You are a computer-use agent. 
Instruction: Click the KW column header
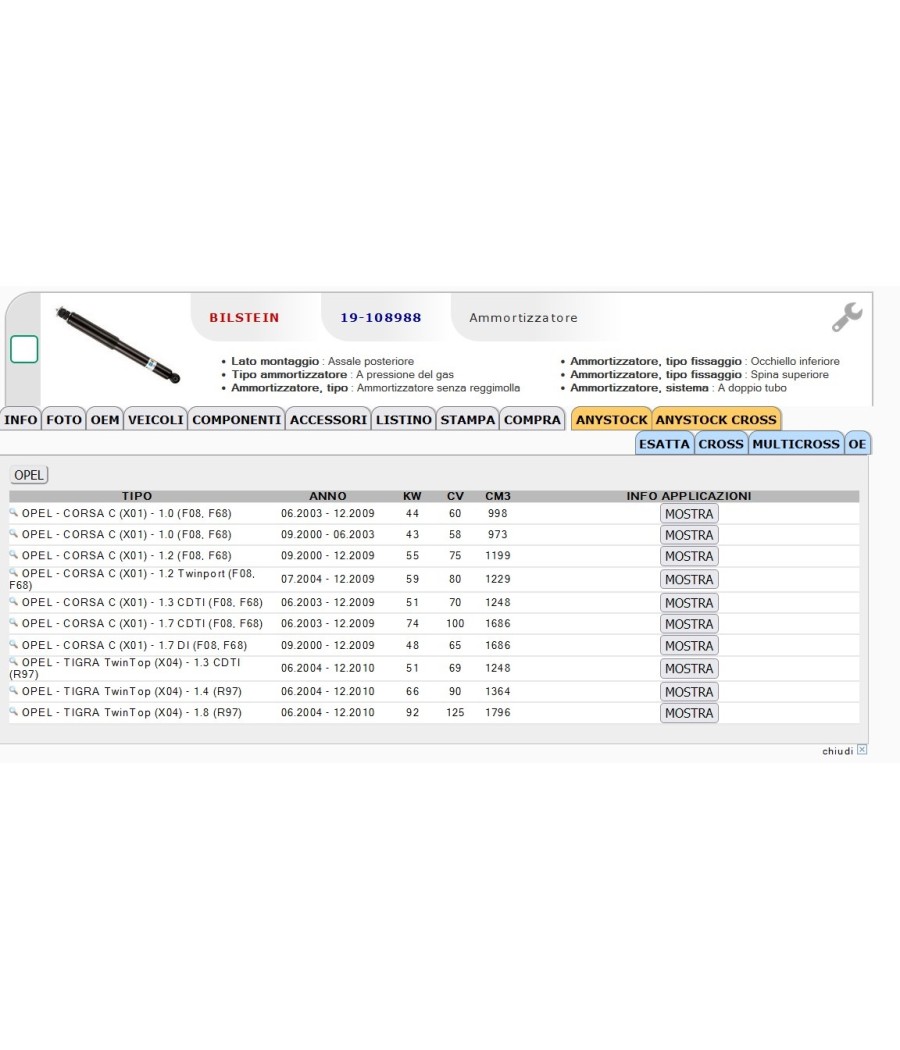(412, 496)
